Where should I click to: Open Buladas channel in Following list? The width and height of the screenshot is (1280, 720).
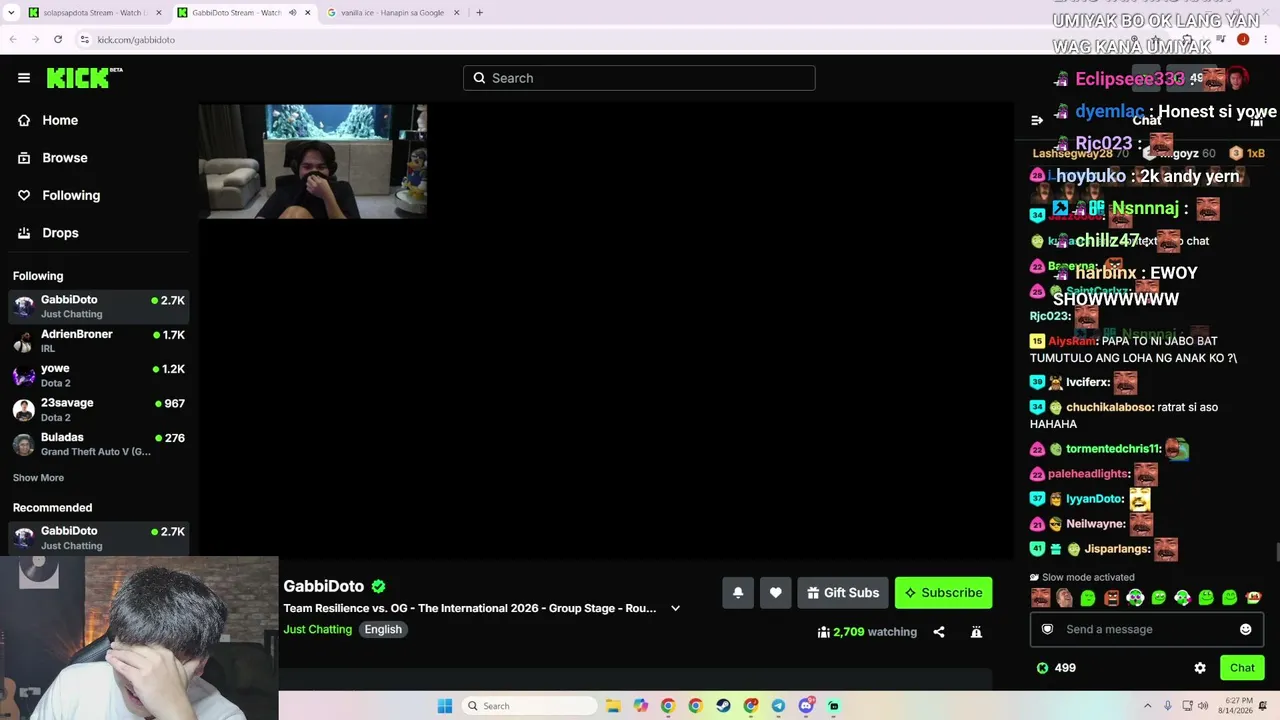(x=98, y=444)
